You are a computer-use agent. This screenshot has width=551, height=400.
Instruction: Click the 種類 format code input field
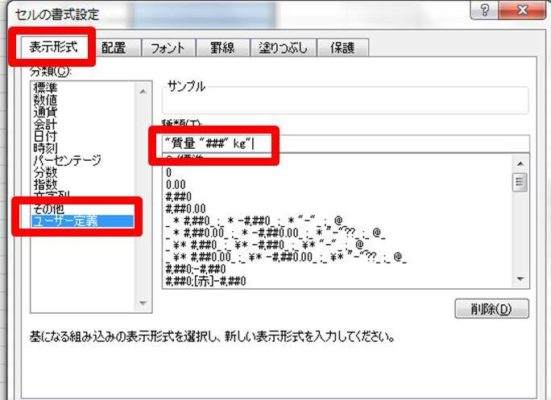pyautogui.click(x=346, y=144)
